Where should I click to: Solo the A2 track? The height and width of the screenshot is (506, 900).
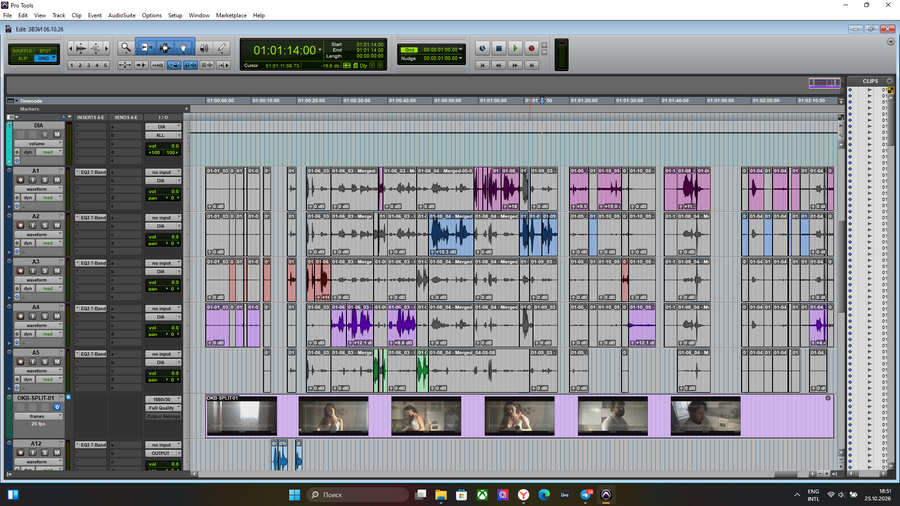click(x=45, y=225)
